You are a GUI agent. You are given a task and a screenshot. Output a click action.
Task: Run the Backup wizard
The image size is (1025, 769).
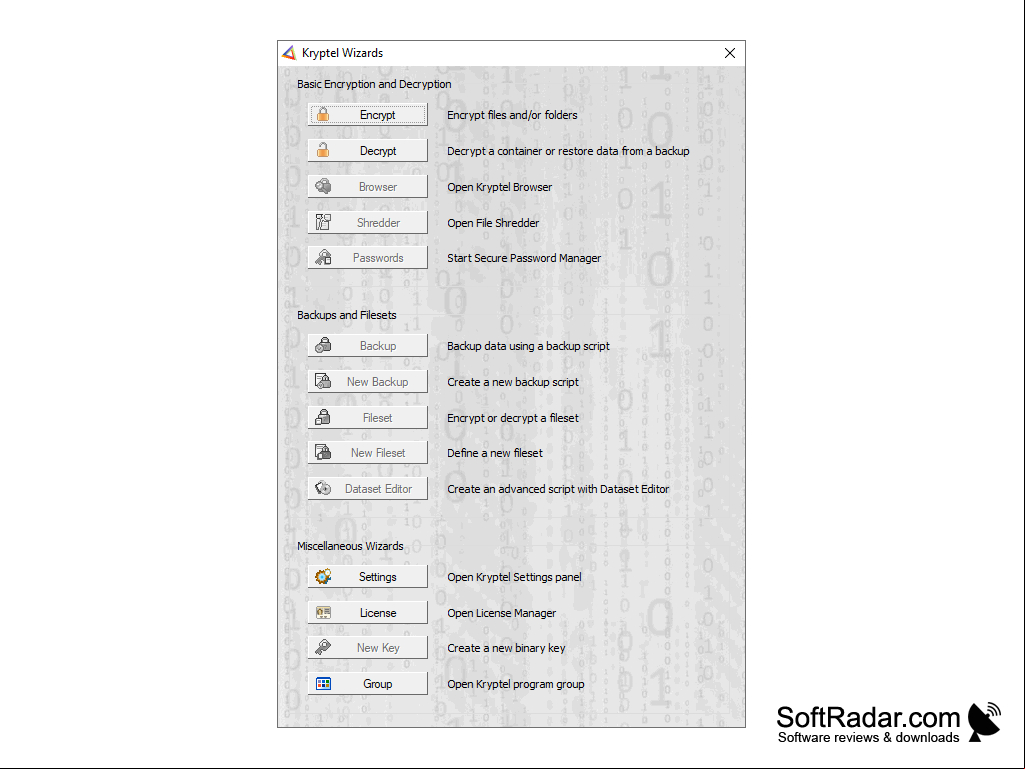coord(367,345)
